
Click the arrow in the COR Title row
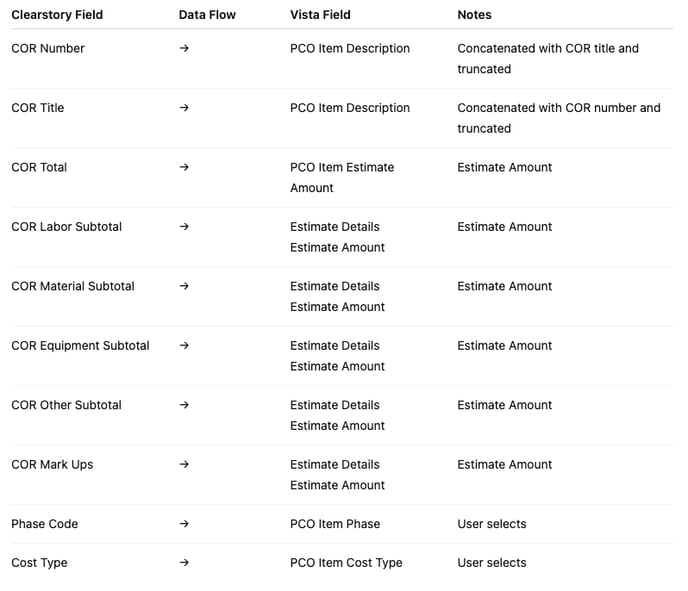(x=184, y=108)
